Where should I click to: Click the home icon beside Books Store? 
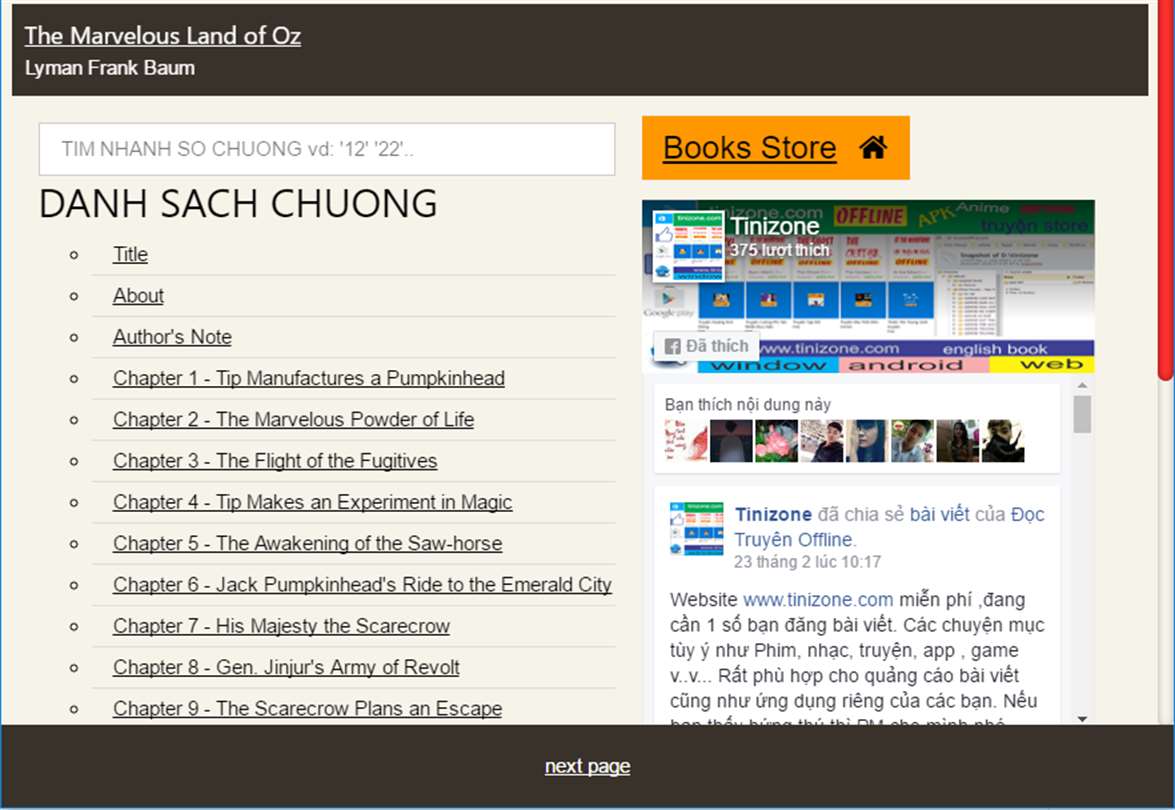tap(872, 148)
